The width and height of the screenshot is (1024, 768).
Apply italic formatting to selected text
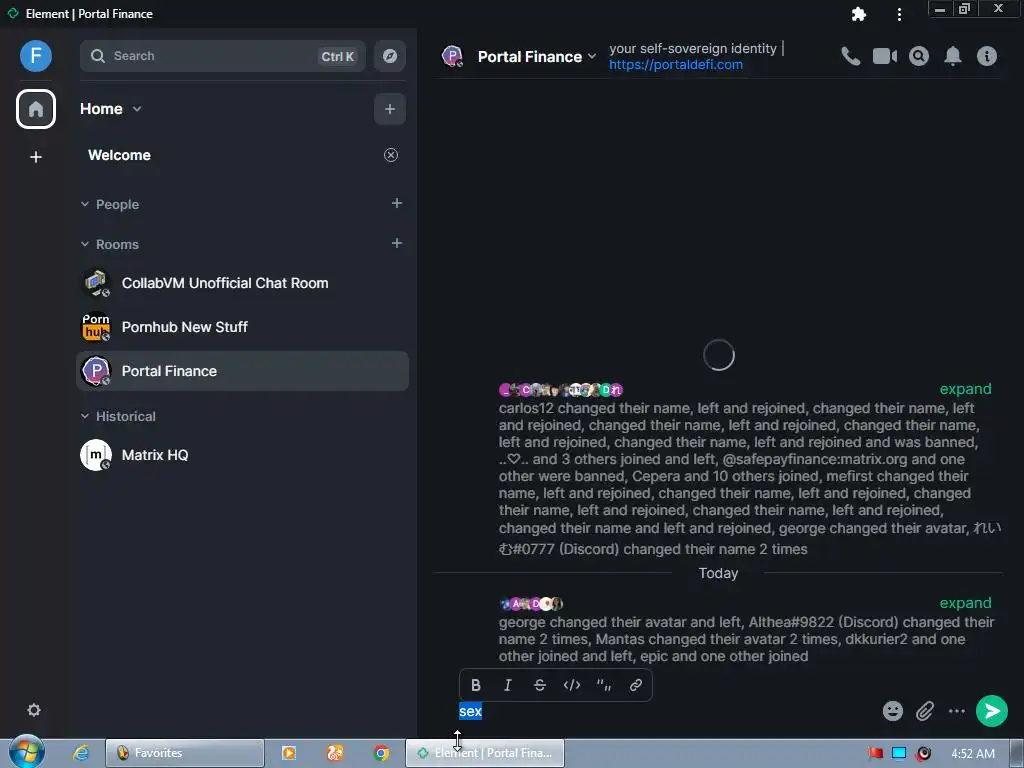point(507,685)
